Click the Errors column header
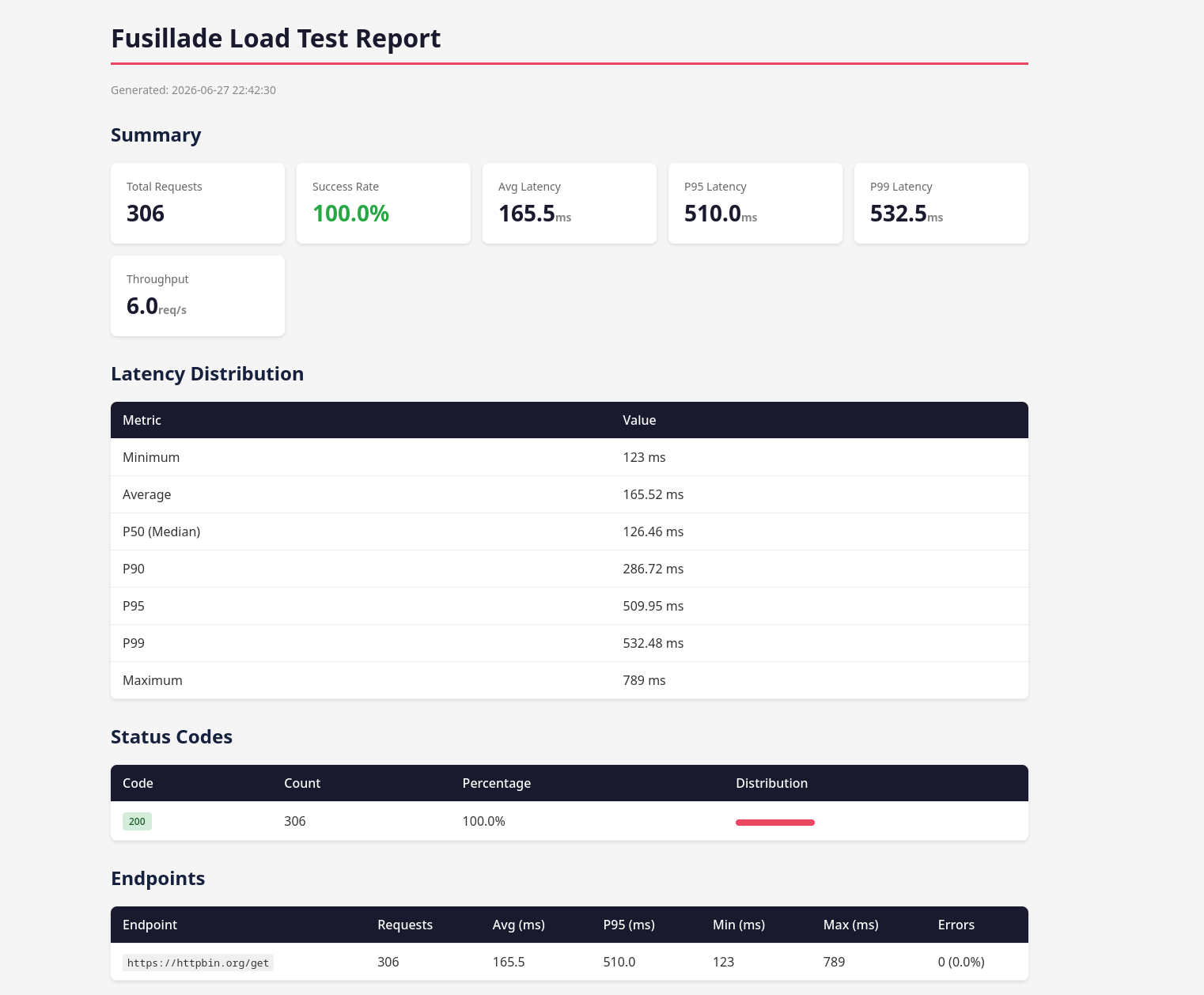Screen dimensions: 1204x995 [x=956, y=925]
